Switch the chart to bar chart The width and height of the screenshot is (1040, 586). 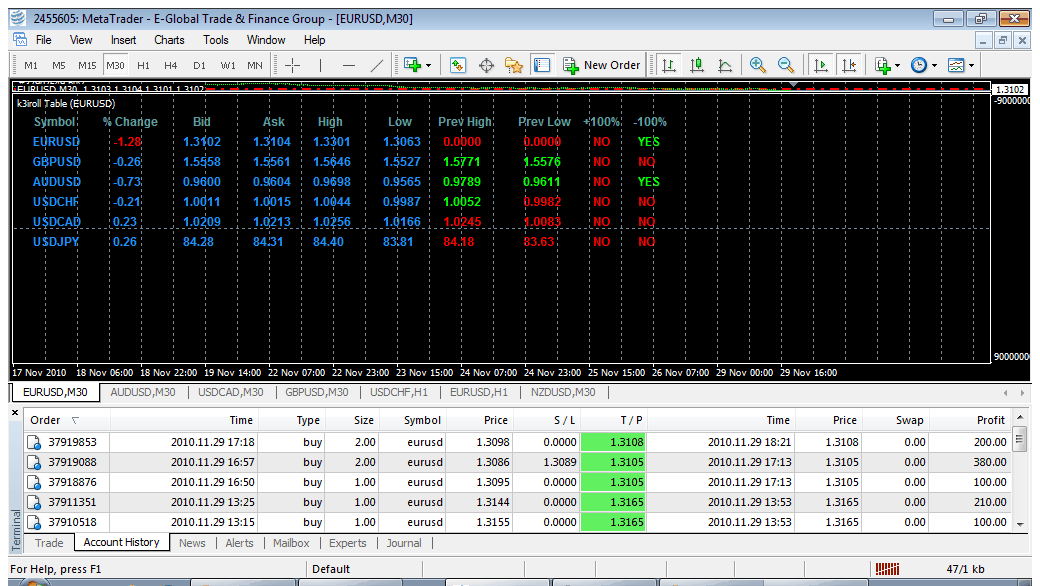(669, 65)
